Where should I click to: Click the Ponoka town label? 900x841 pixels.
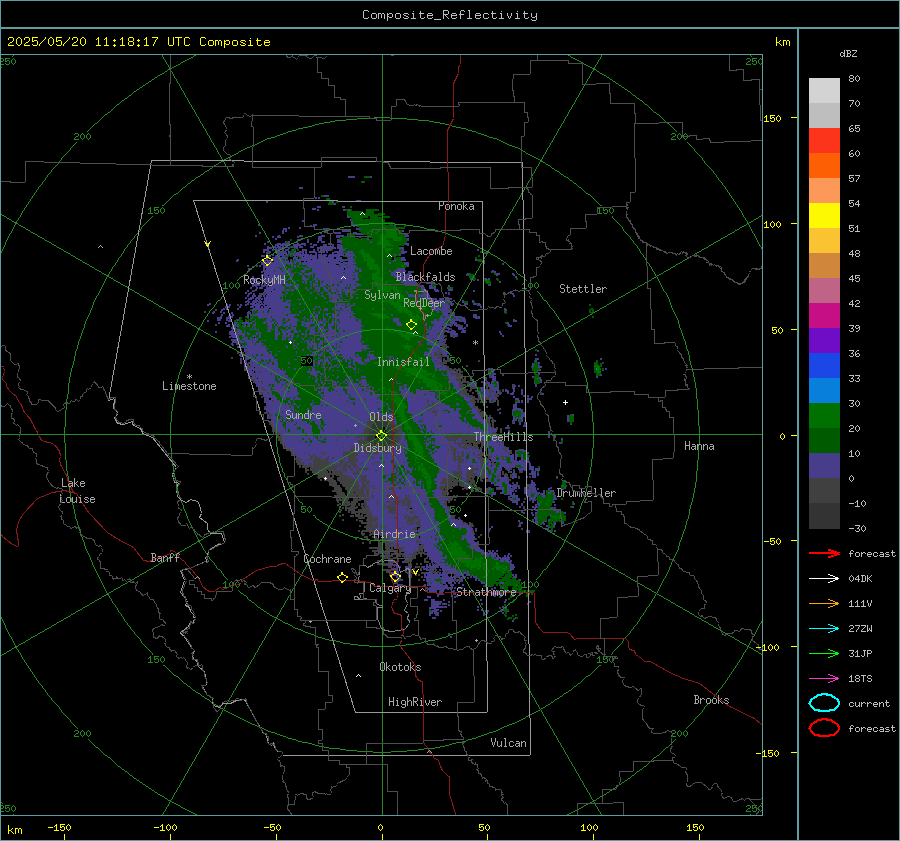456,206
